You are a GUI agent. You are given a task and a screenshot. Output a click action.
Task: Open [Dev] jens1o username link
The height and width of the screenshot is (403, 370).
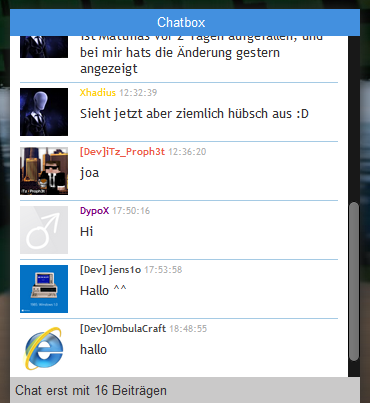[x=110, y=270]
